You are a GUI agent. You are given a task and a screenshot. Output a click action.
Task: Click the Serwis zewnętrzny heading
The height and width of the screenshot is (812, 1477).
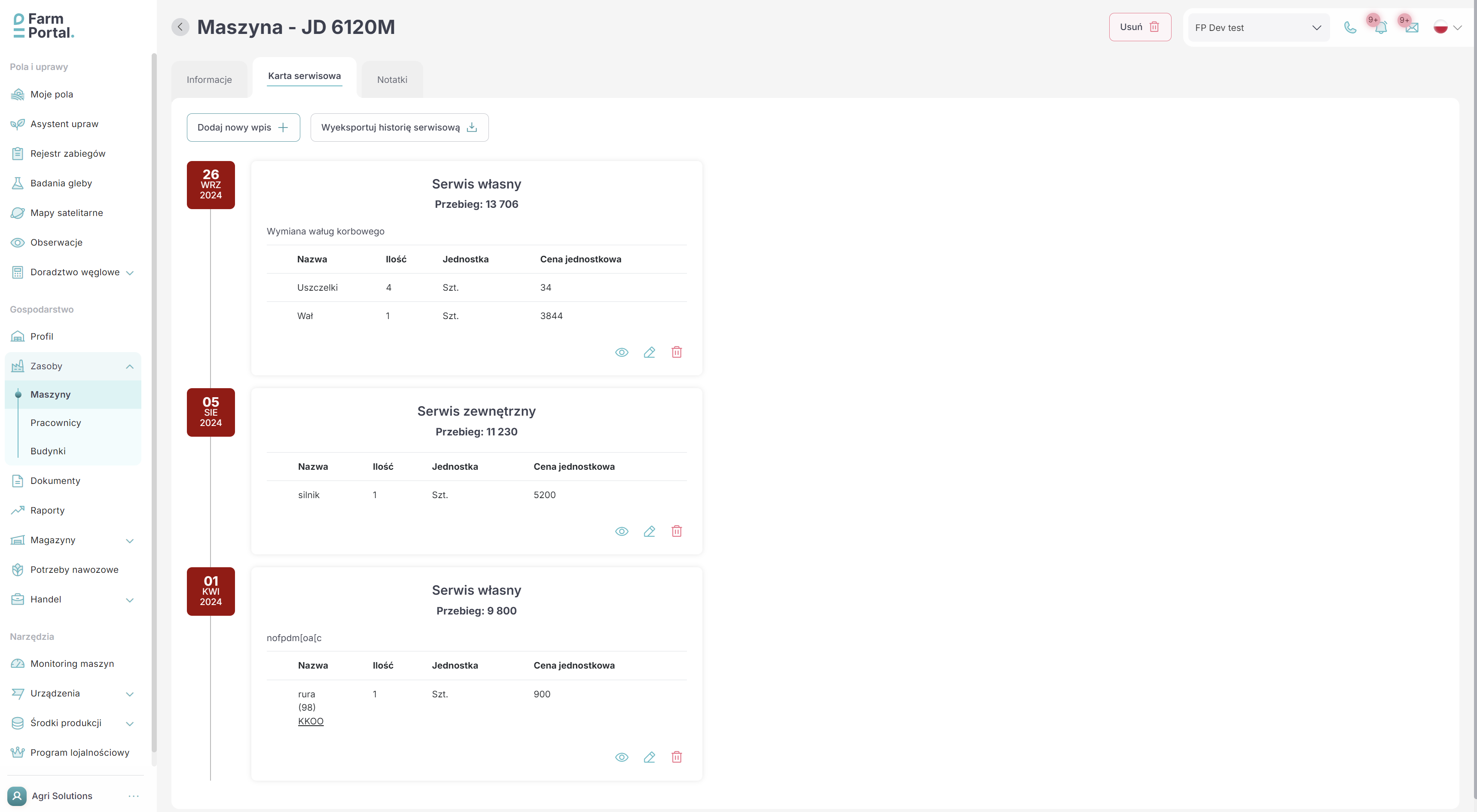476,411
